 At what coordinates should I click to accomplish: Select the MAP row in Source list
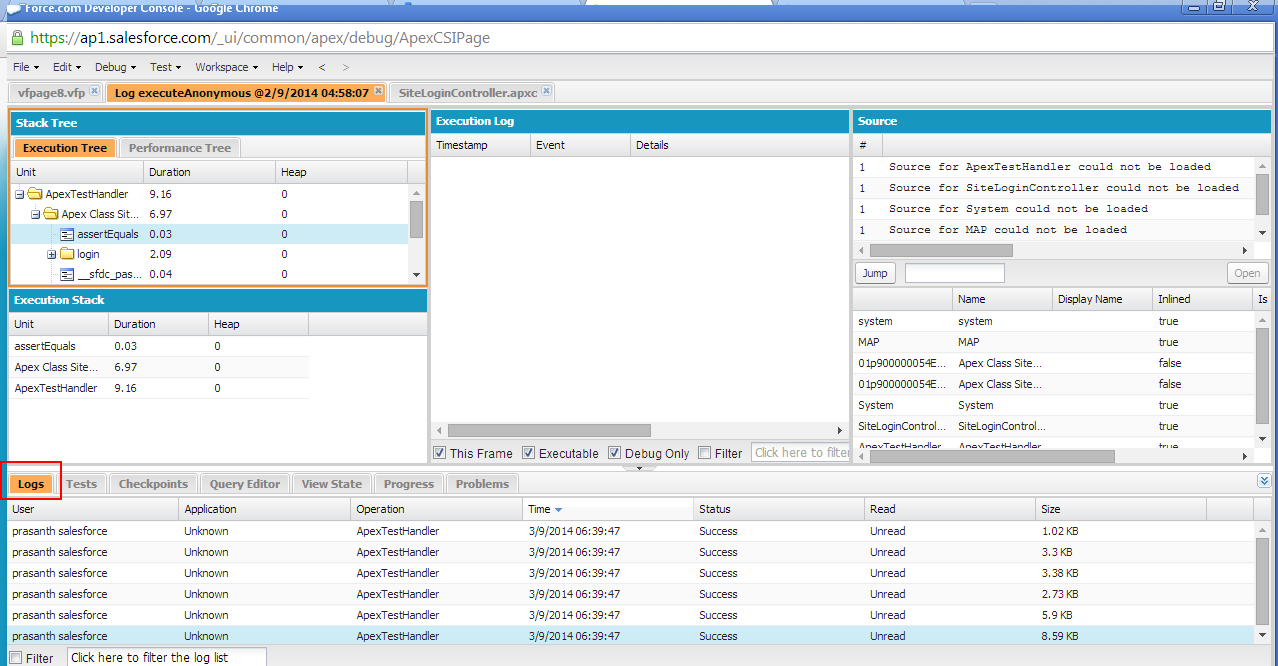pyautogui.click(x=1054, y=342)
